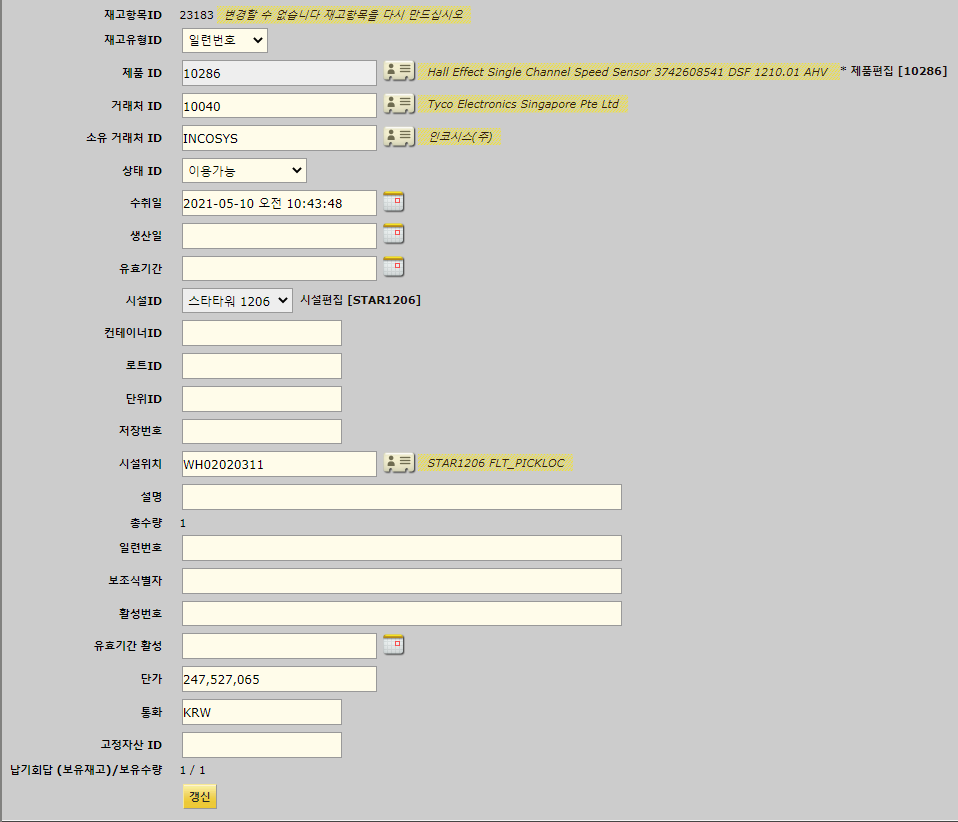Open lookup icon next to 거래처 ID field
958x822 pixels.
pos(399,105)
